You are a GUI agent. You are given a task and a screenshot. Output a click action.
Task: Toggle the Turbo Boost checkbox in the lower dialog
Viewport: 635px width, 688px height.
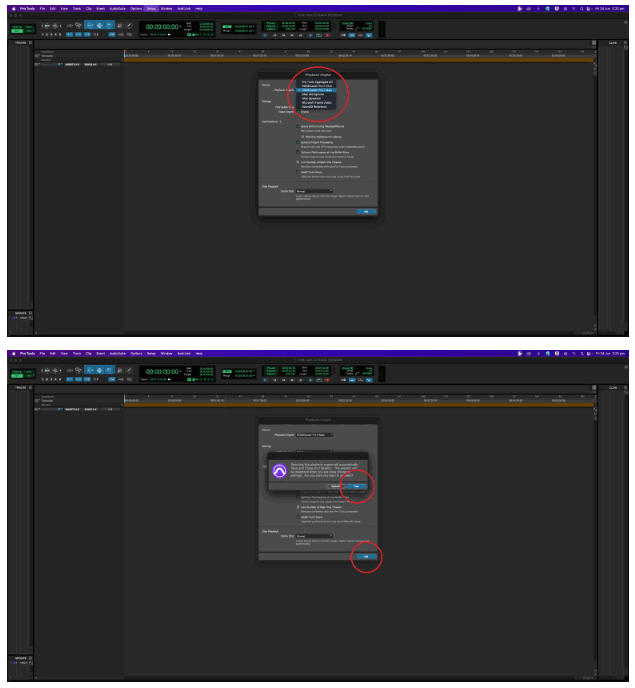pyautogui.click(x=298, y=517)
